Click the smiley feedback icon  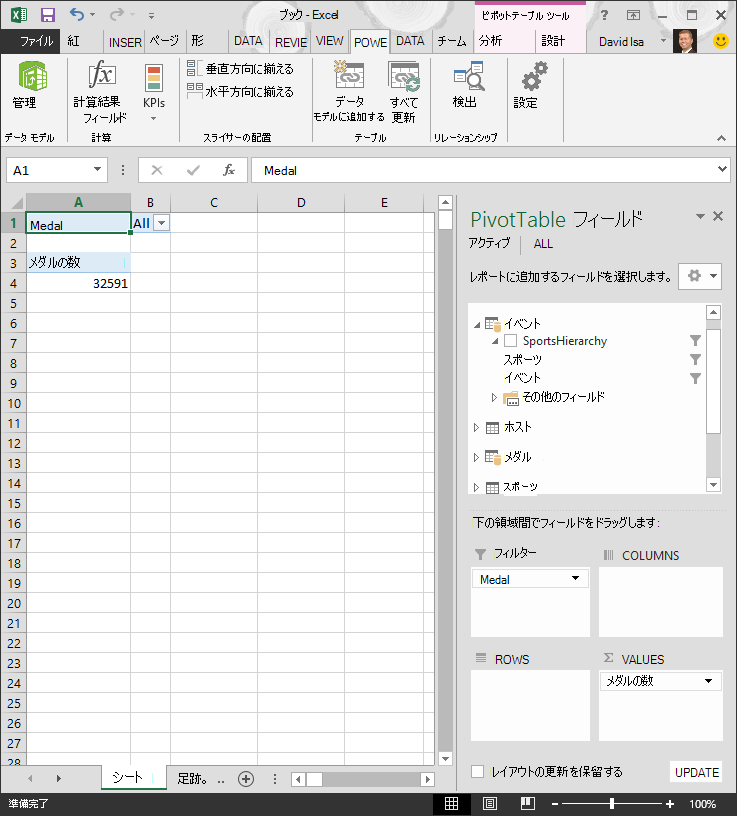click(721, 41)
